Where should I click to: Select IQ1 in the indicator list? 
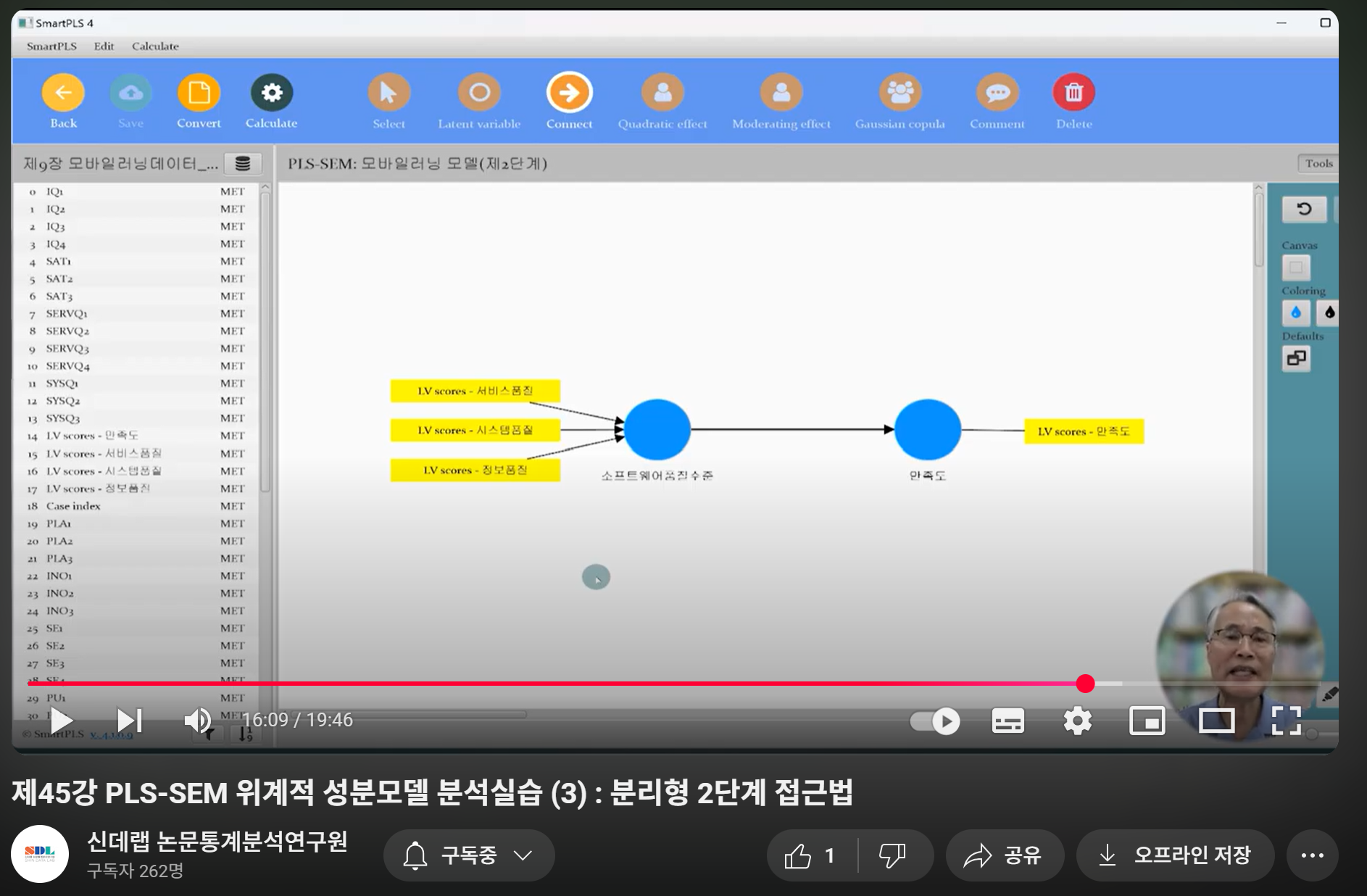tap(137, 192)
